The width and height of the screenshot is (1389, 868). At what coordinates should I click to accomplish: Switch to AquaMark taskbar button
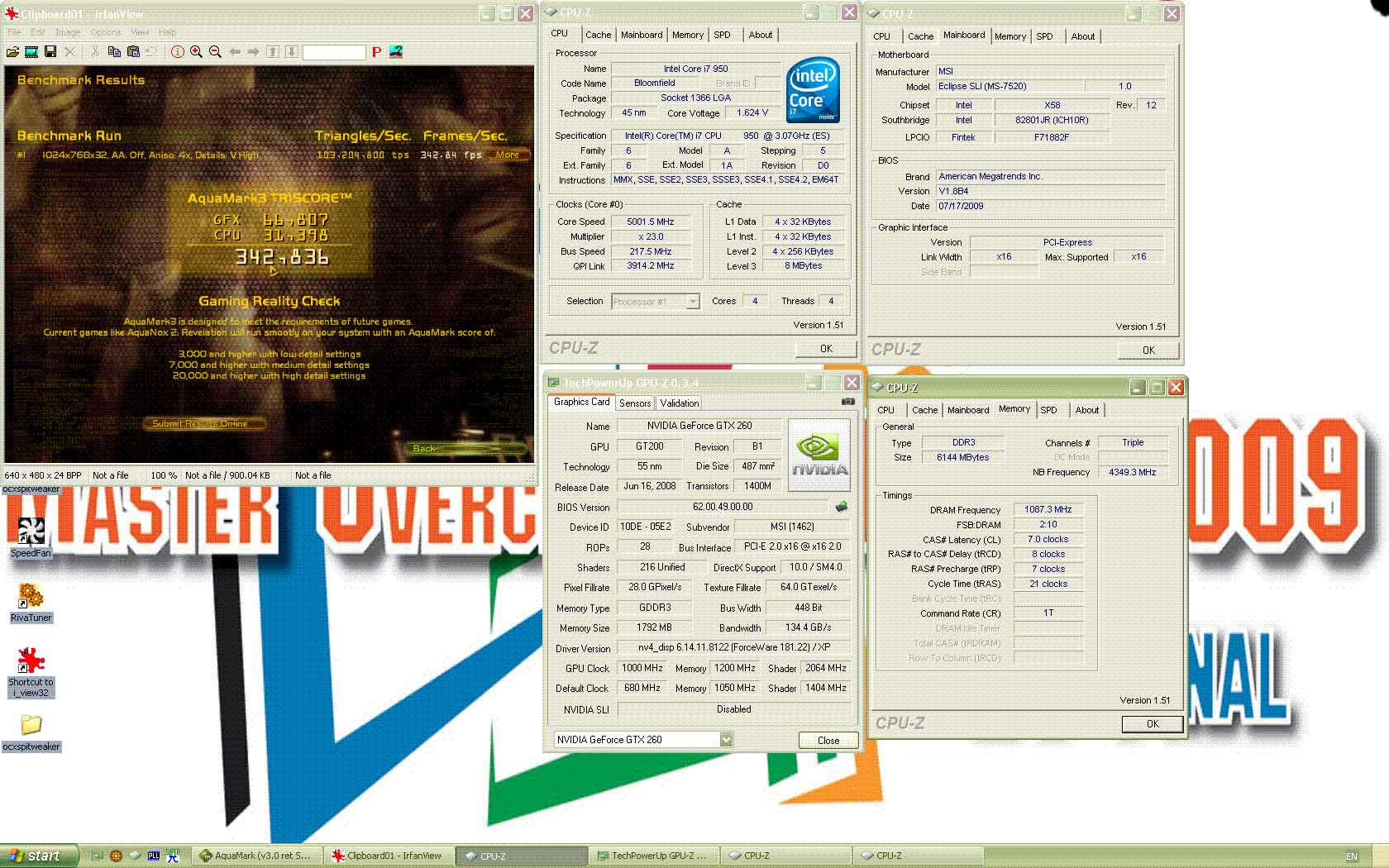point(256,856)
